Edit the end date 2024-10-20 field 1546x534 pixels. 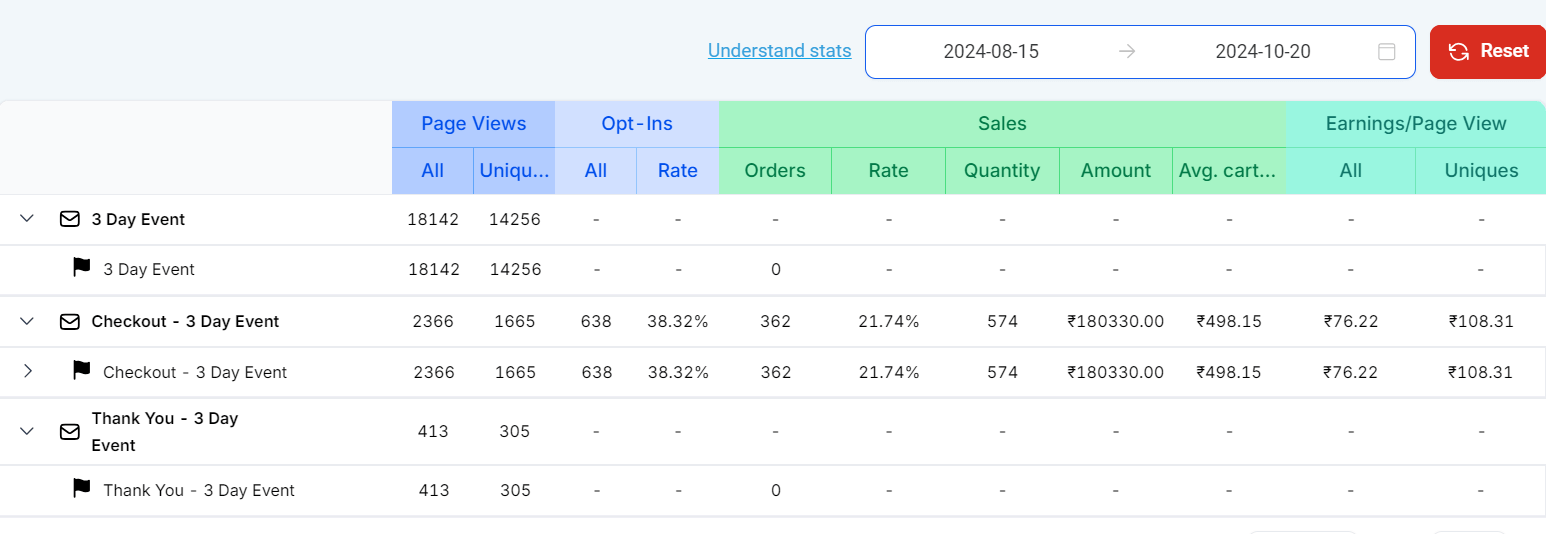(x=1262, y=52)
